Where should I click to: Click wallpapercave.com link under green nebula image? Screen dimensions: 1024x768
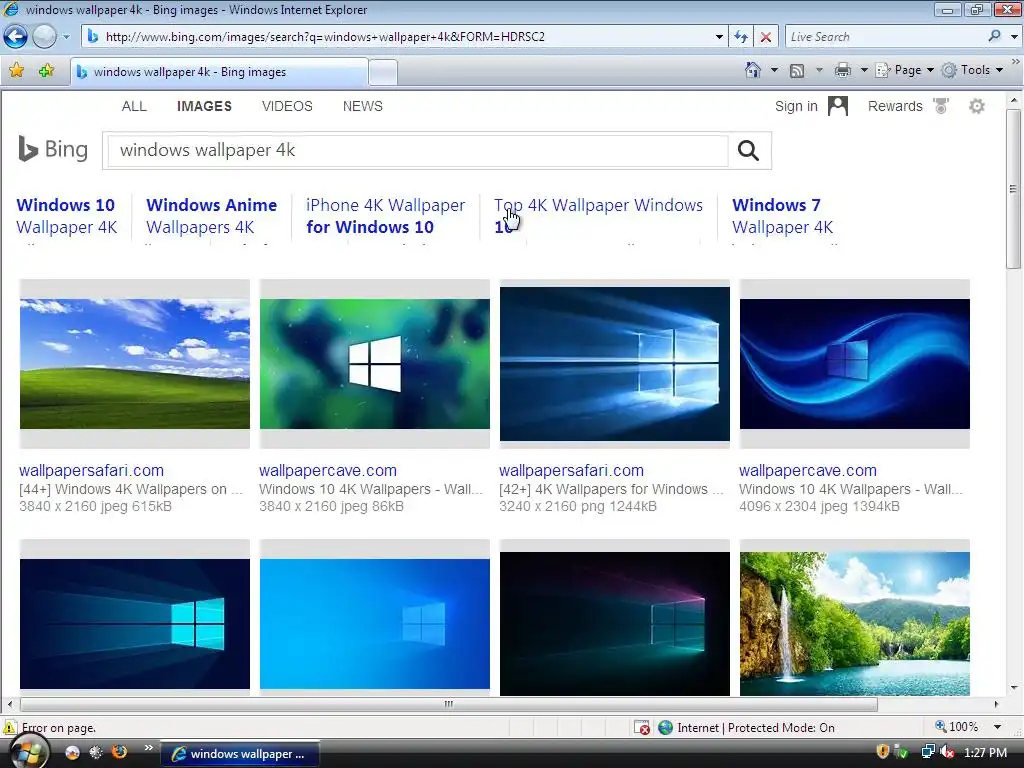tap(328, 470)
